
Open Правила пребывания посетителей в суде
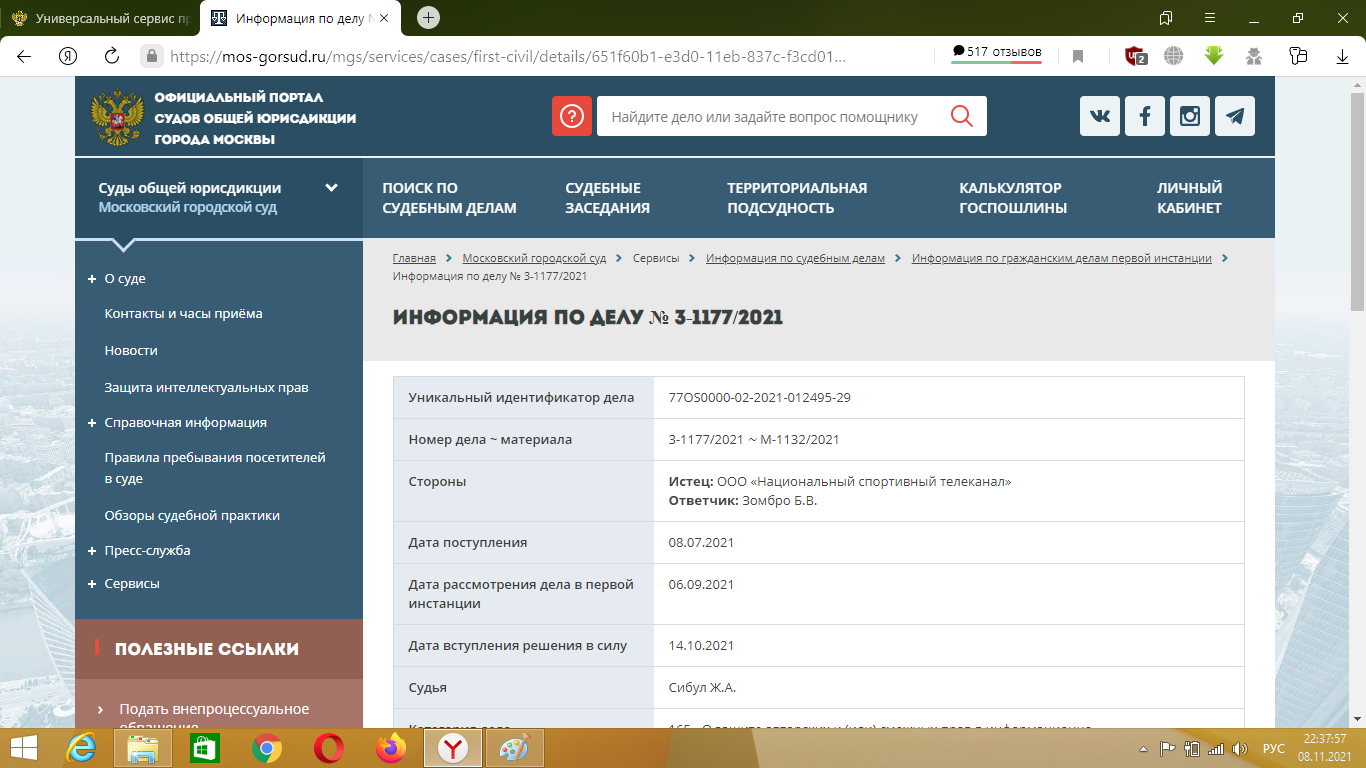click(215, 467)
